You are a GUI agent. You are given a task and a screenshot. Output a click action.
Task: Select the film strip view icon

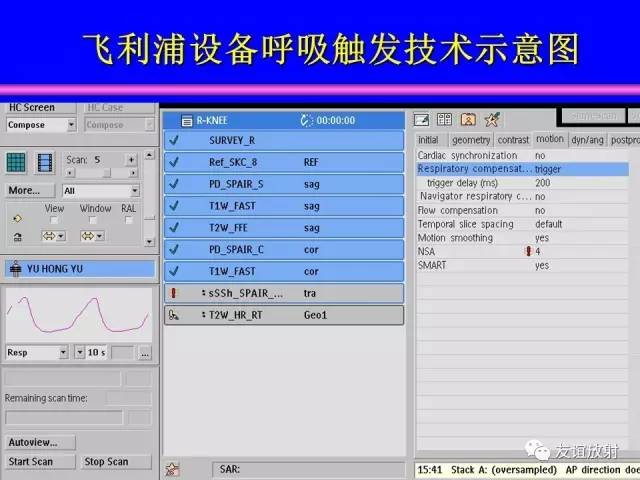tap(44, 163)
